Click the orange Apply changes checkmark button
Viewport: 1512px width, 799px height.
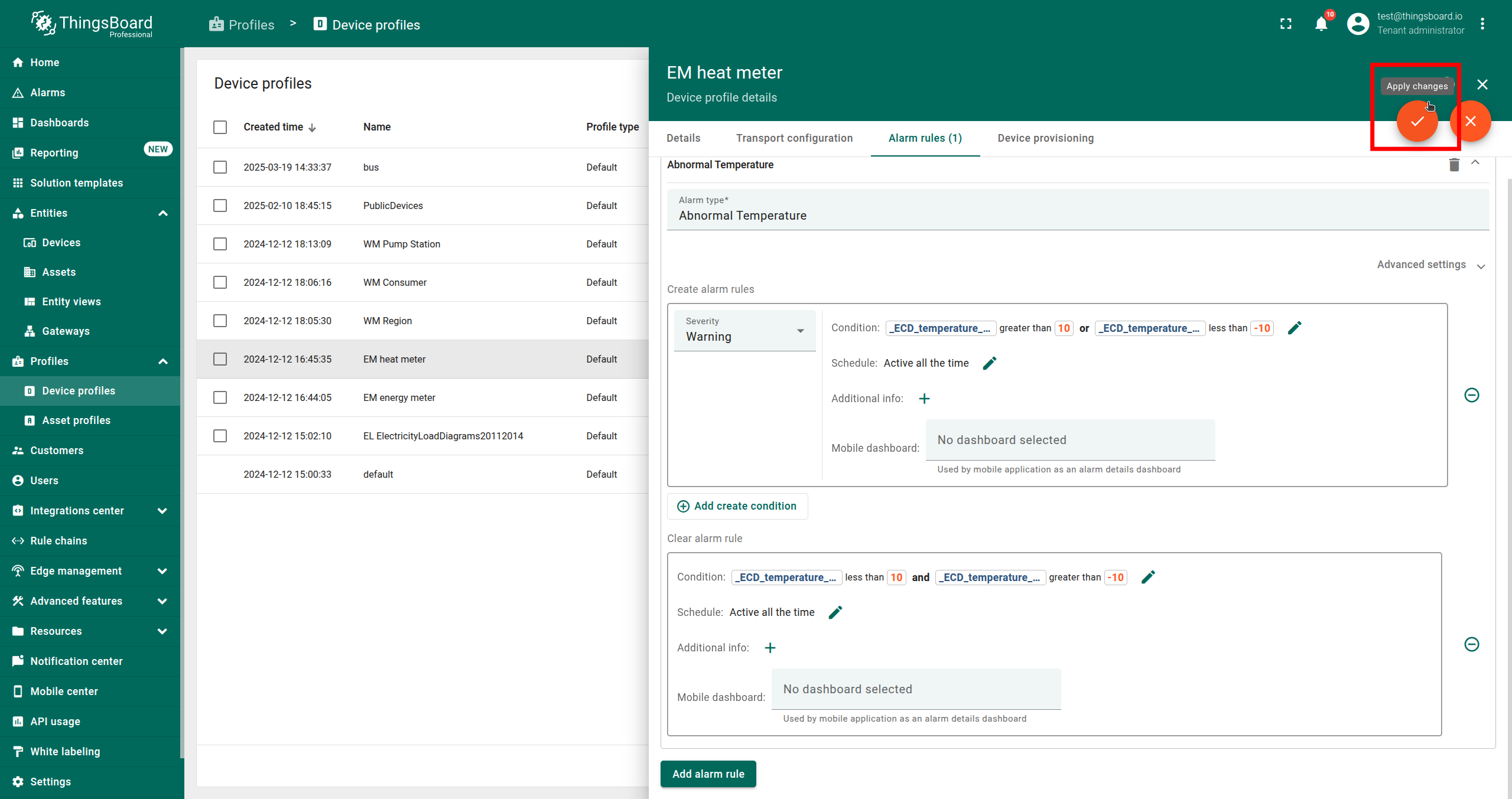(1416, 122)
